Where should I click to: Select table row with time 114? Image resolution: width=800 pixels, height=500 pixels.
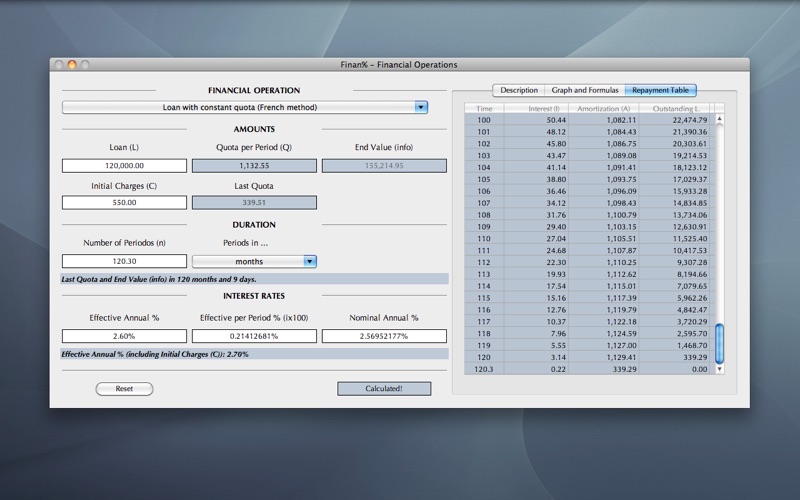[x=589, y=286]
